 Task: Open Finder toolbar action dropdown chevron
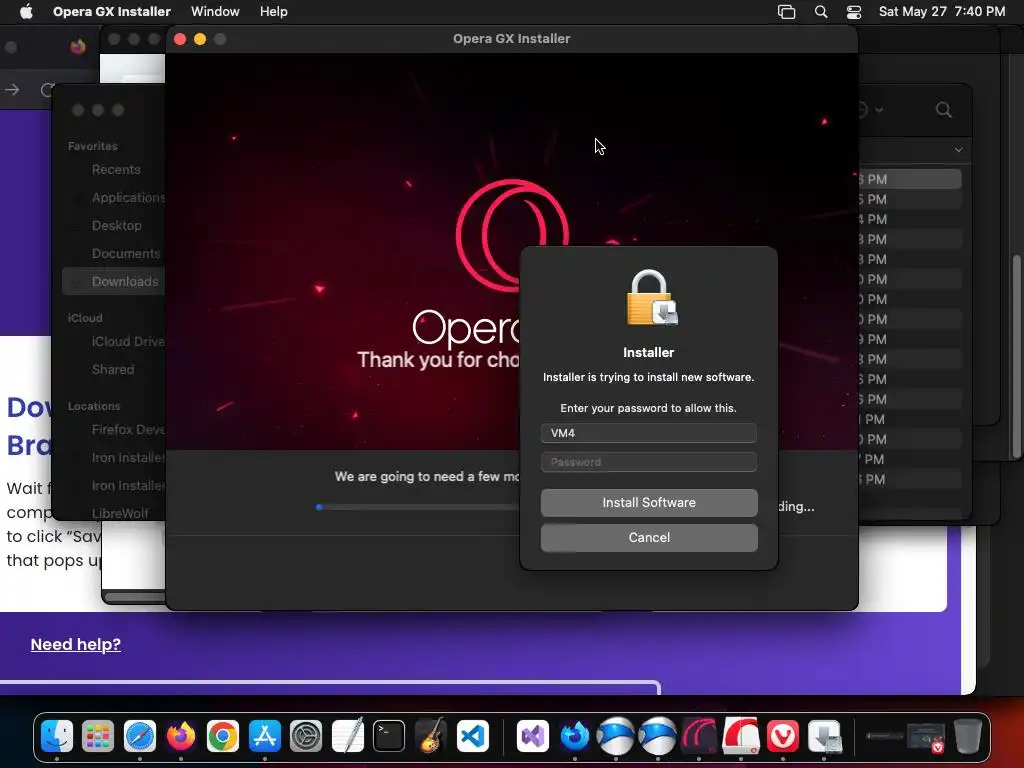click(x=879, y=110)
